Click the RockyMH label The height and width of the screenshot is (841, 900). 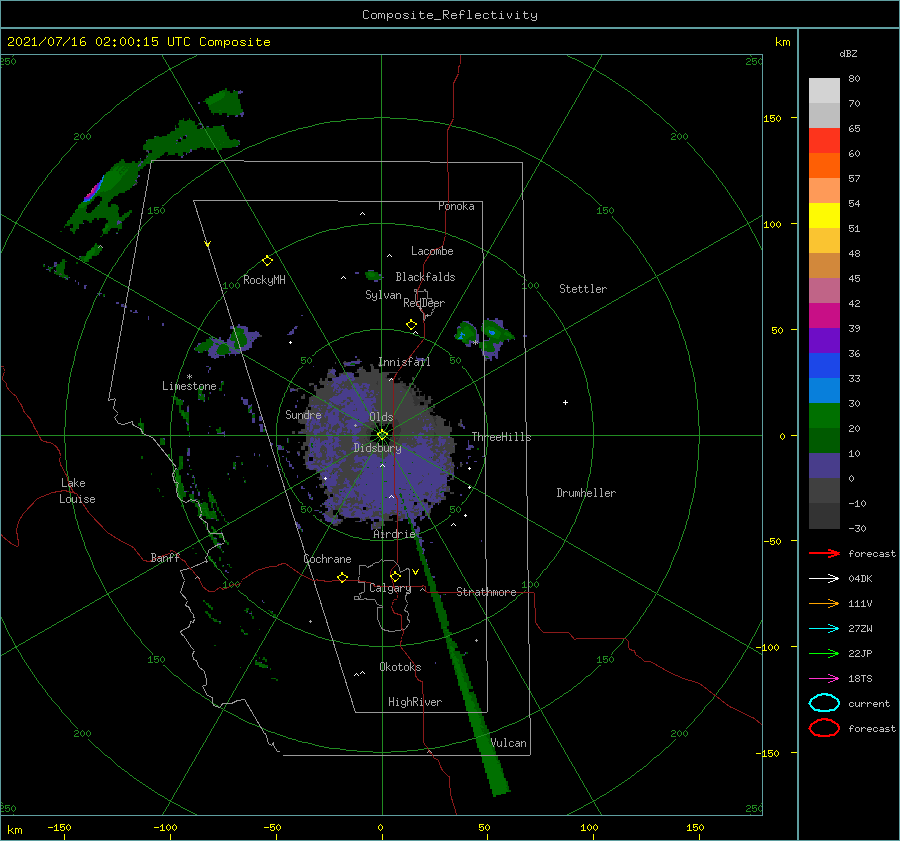point(264,280)
